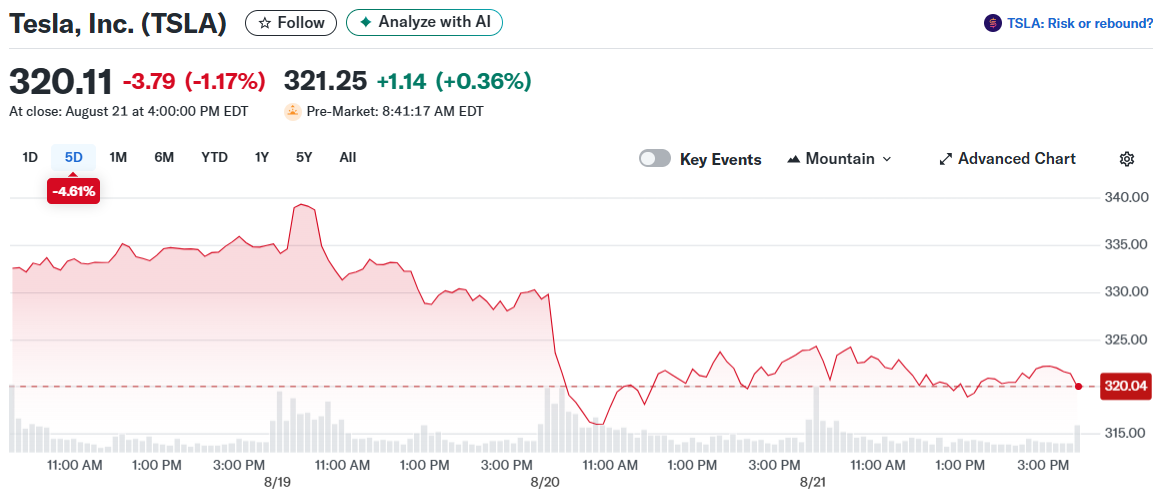
Task: Open the Mountain chart style dropdown
Action: click(840, 159)
